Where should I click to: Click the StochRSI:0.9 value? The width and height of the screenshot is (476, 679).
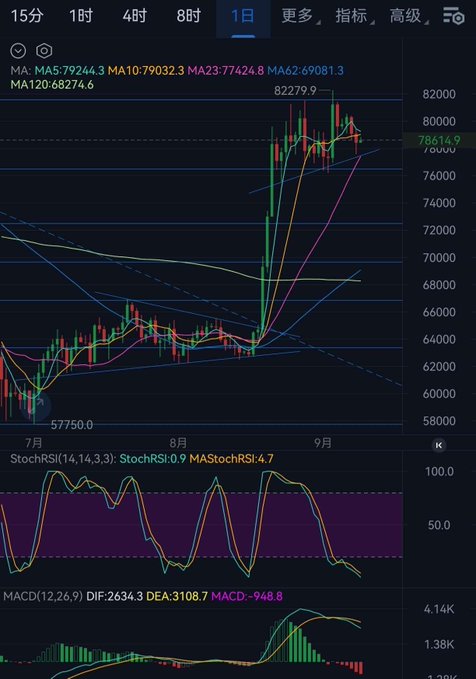153,459
